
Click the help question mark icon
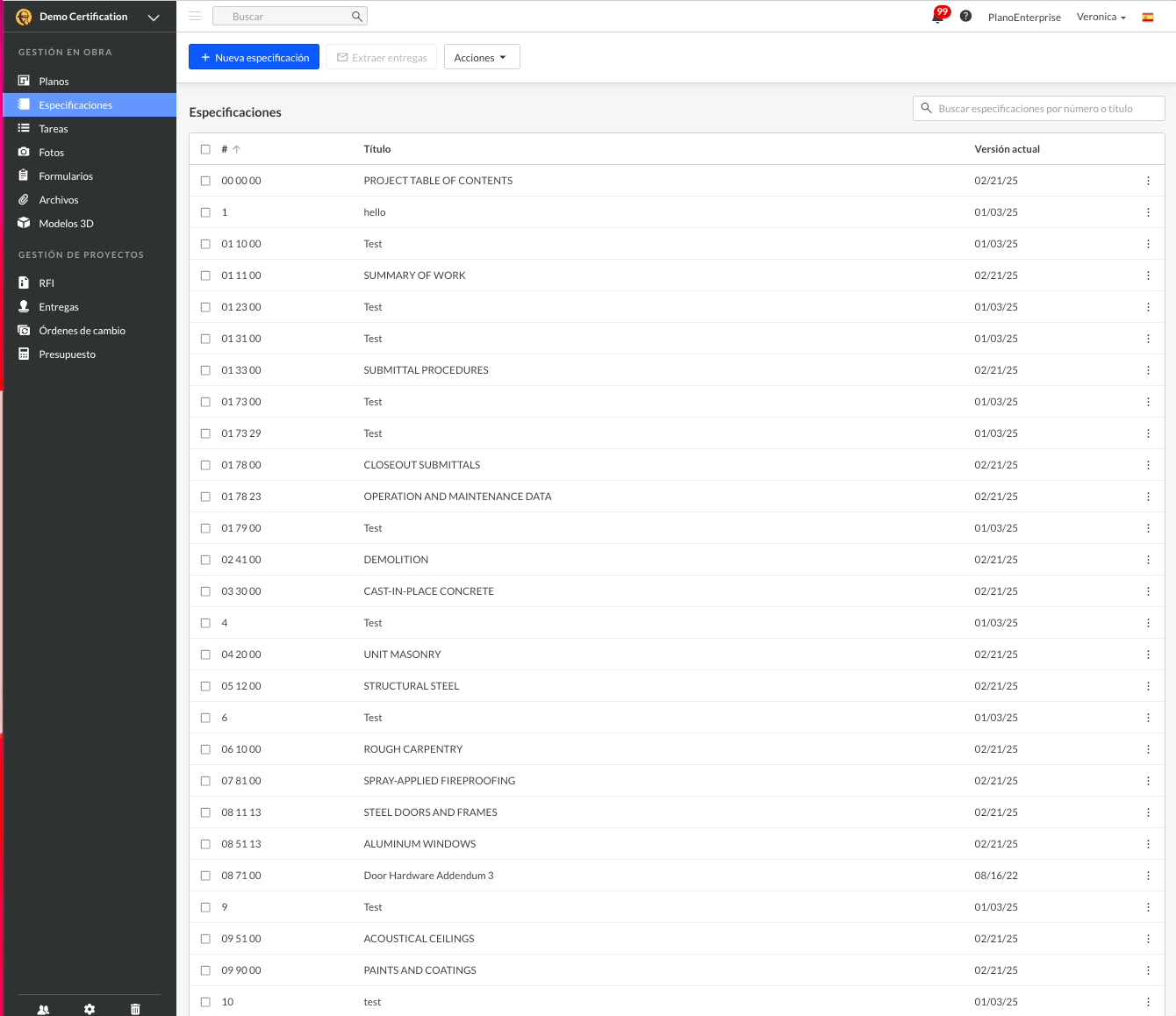click(x=965, y=17)
